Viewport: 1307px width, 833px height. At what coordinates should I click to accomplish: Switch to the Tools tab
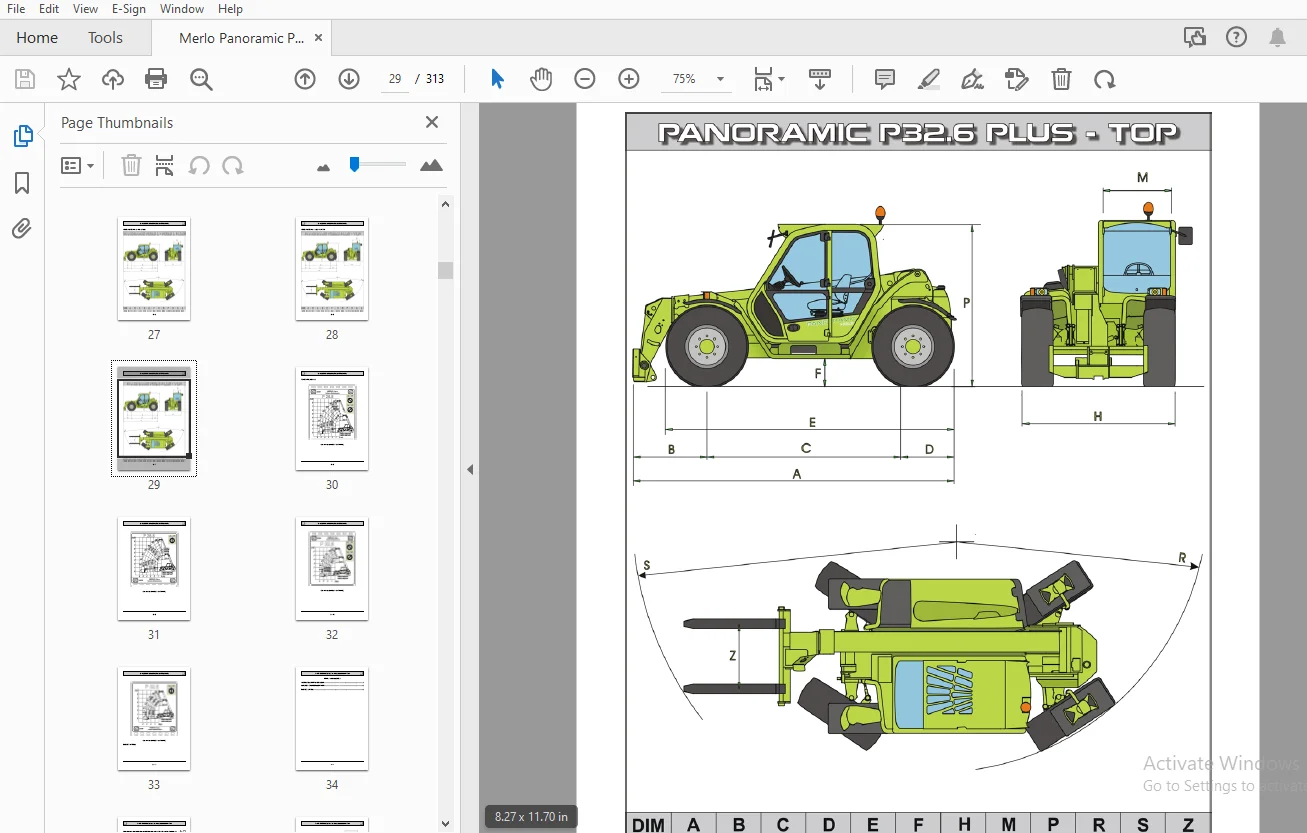point(105,38)
